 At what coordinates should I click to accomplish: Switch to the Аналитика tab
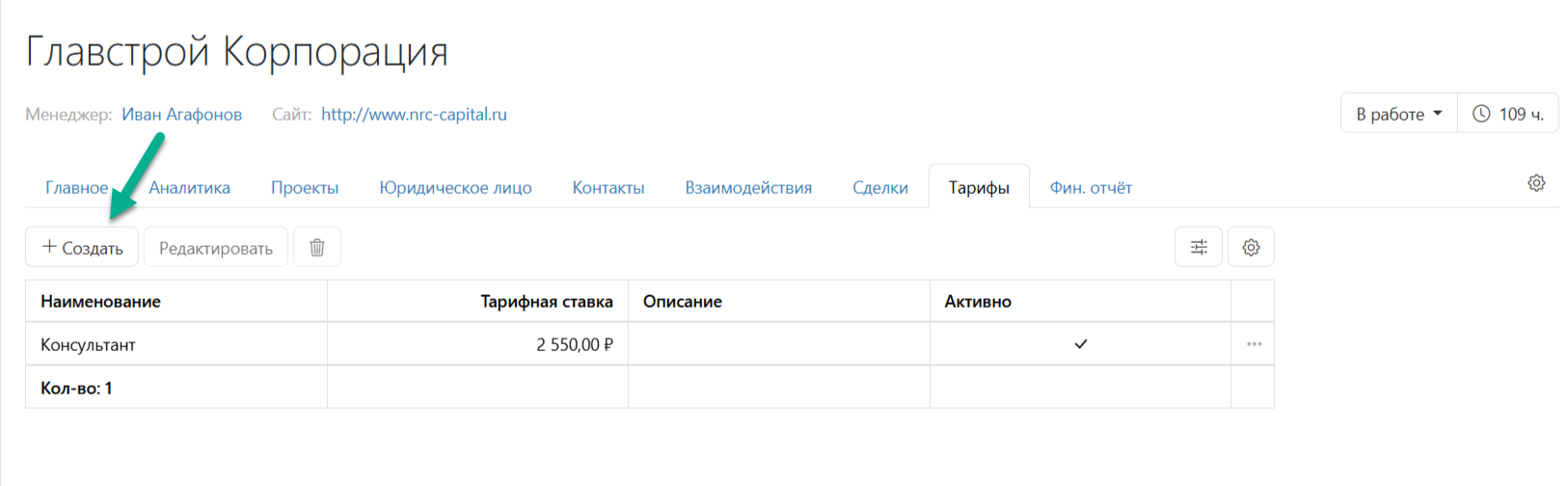189,187
